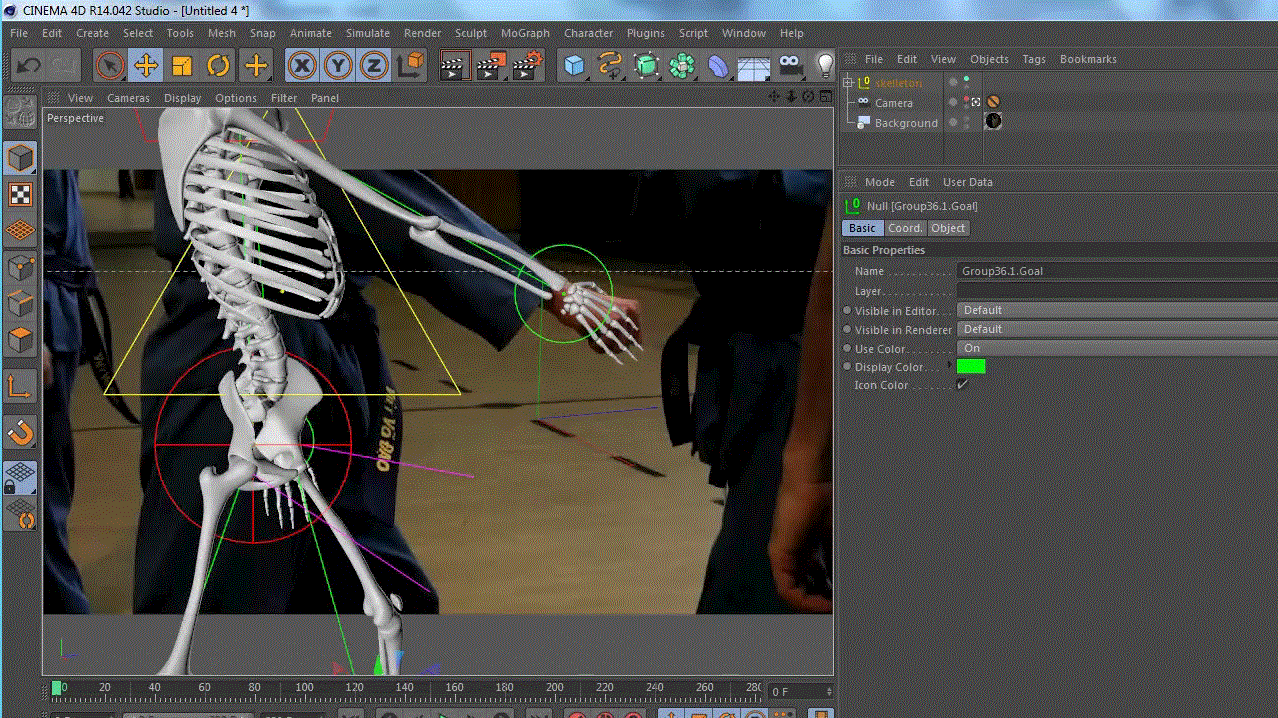Click Render to Picture Viewer icon
This screenshot has height=718, width=1278.
pyautogui.click(x=491, y=66)
